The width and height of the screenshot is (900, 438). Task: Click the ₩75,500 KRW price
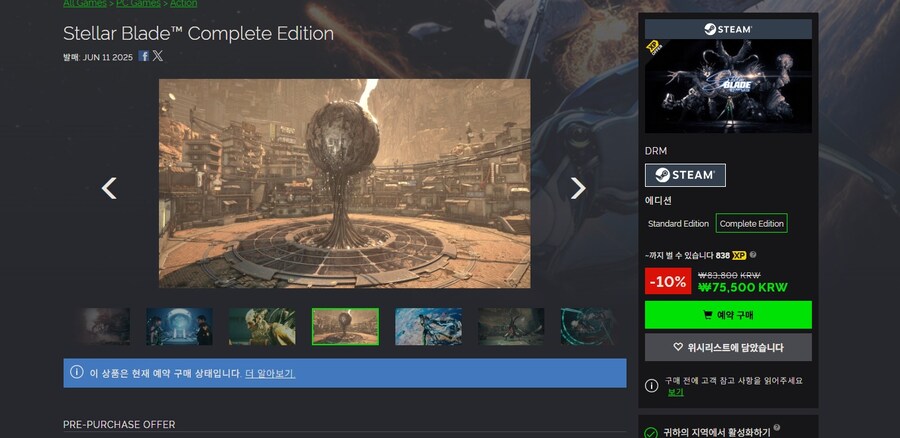[743, 288]
